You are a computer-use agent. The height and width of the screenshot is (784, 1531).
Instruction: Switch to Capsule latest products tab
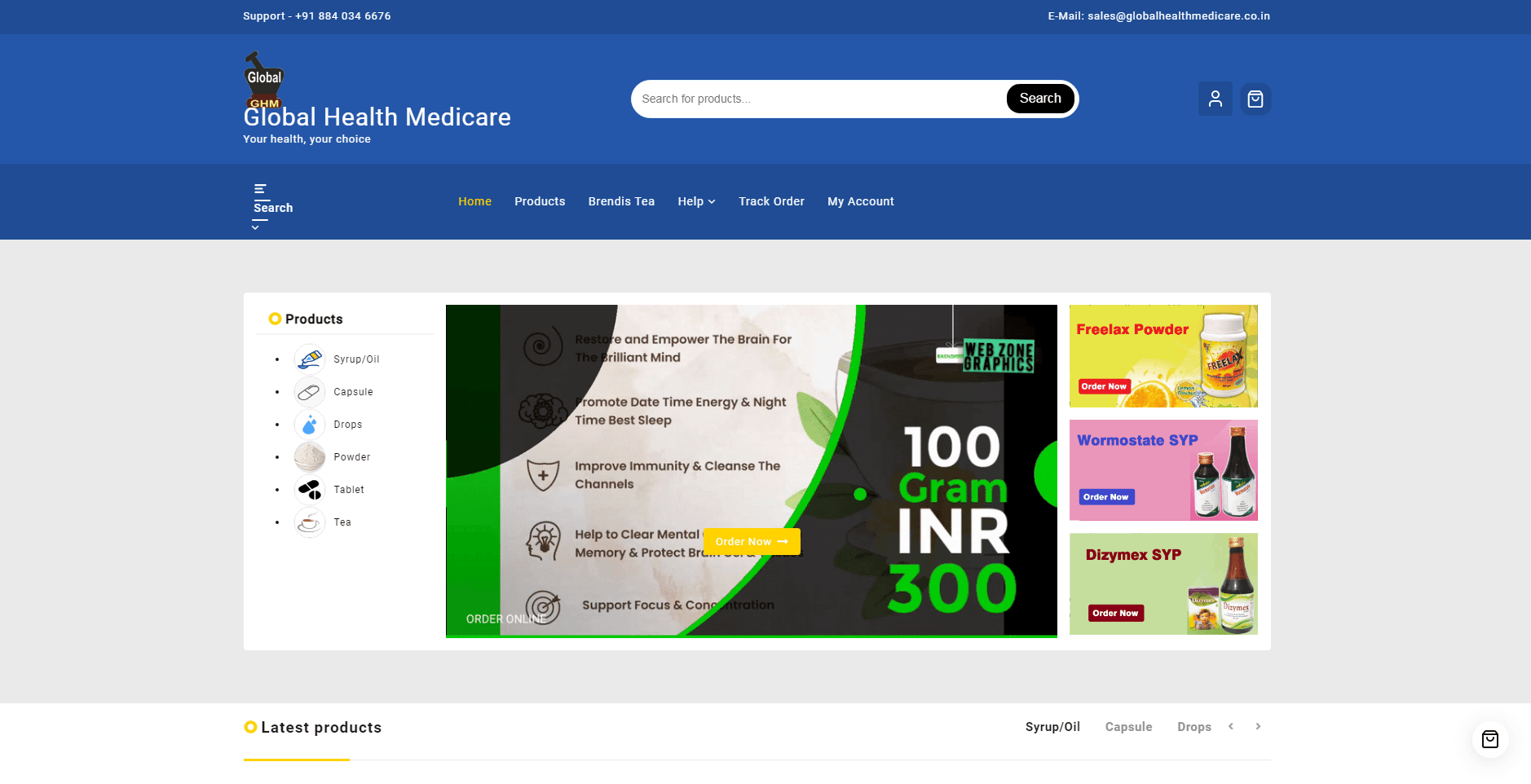click(x=1128, y=727)
